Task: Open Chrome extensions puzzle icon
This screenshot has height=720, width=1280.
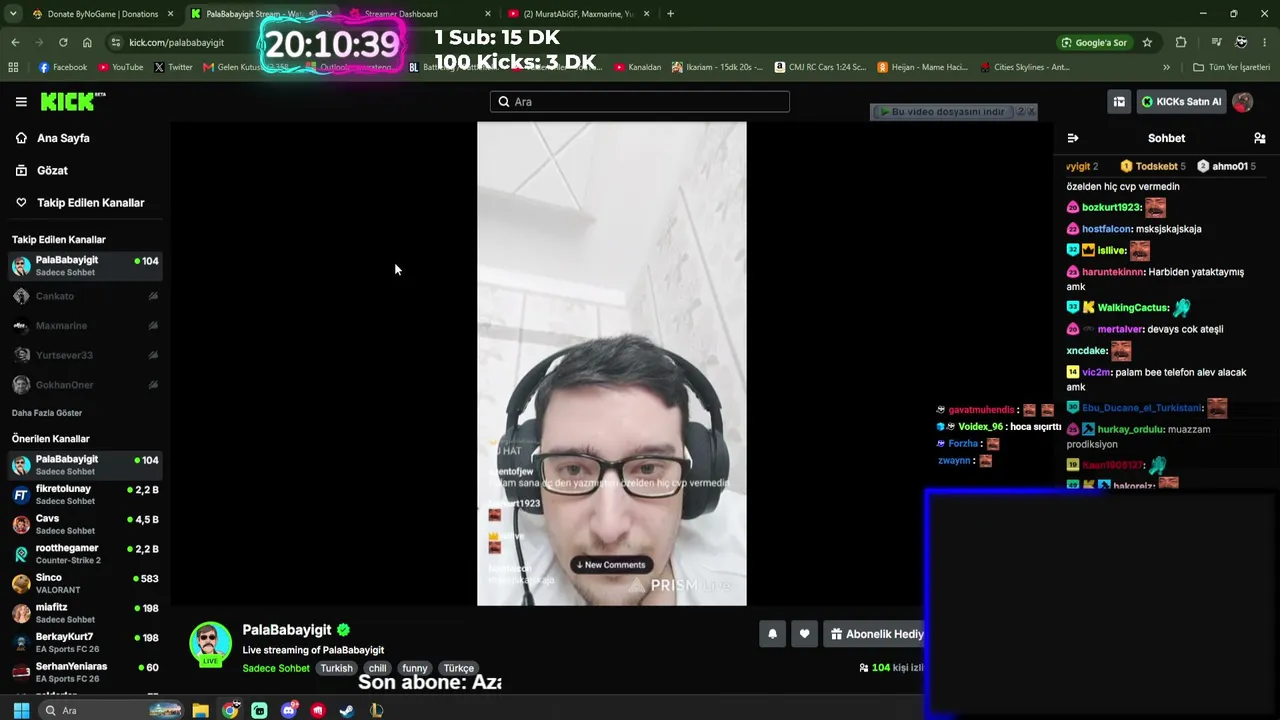Action: (x=1181, y=42)
